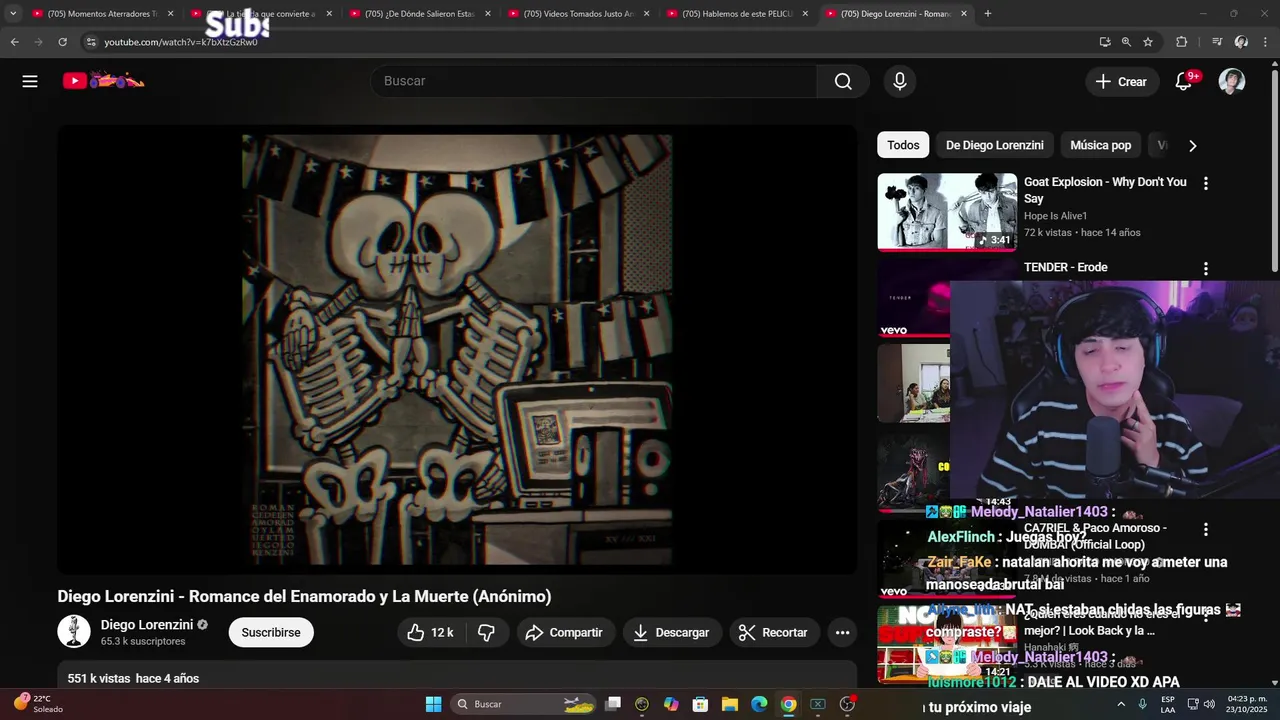Viewport: 1280px width, 720px height.
Task: Open Goat Explosion - Why Don't You Say title
Action: point(1105,190)
